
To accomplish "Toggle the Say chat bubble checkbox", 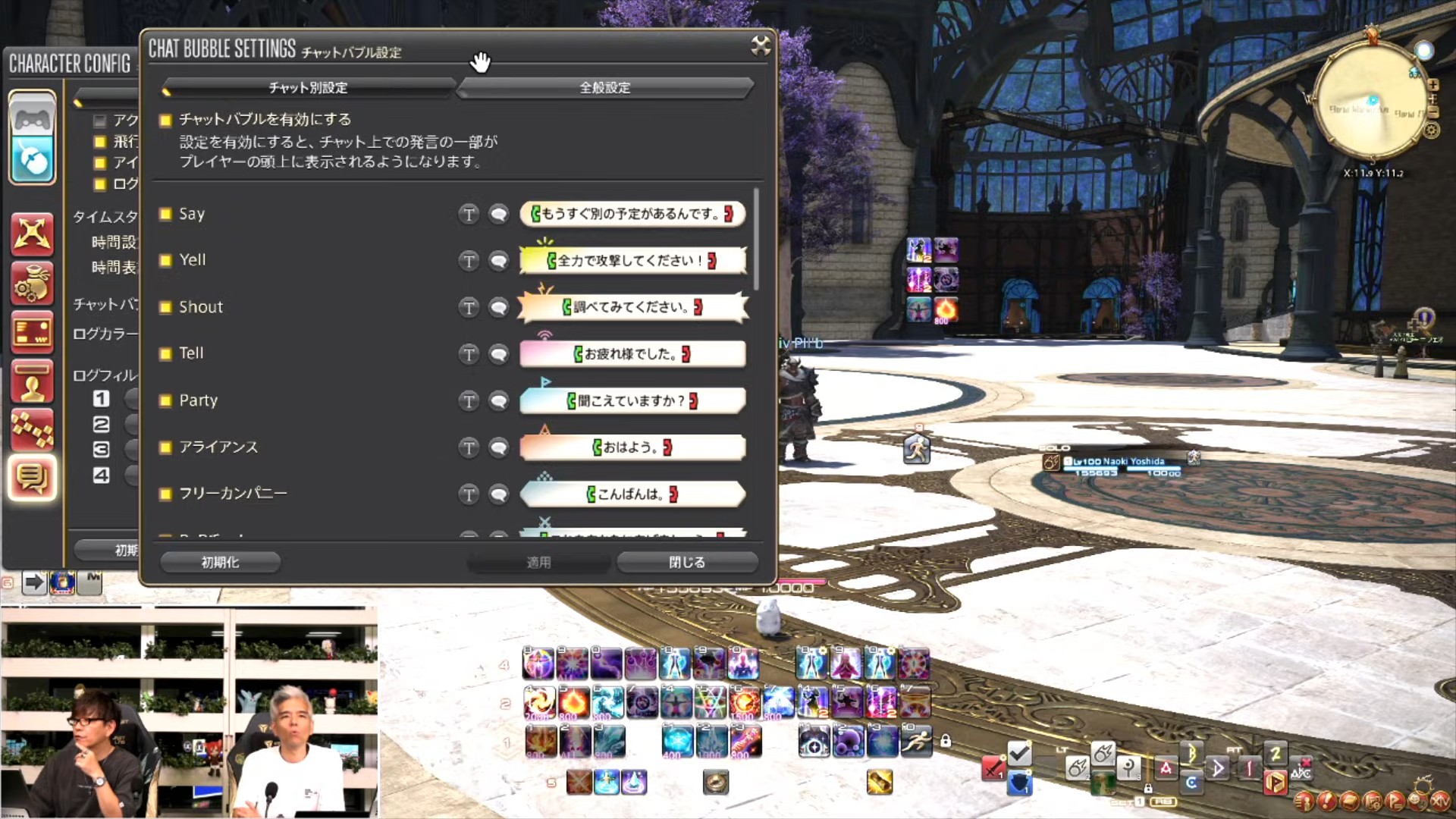I will pos(165,214).
